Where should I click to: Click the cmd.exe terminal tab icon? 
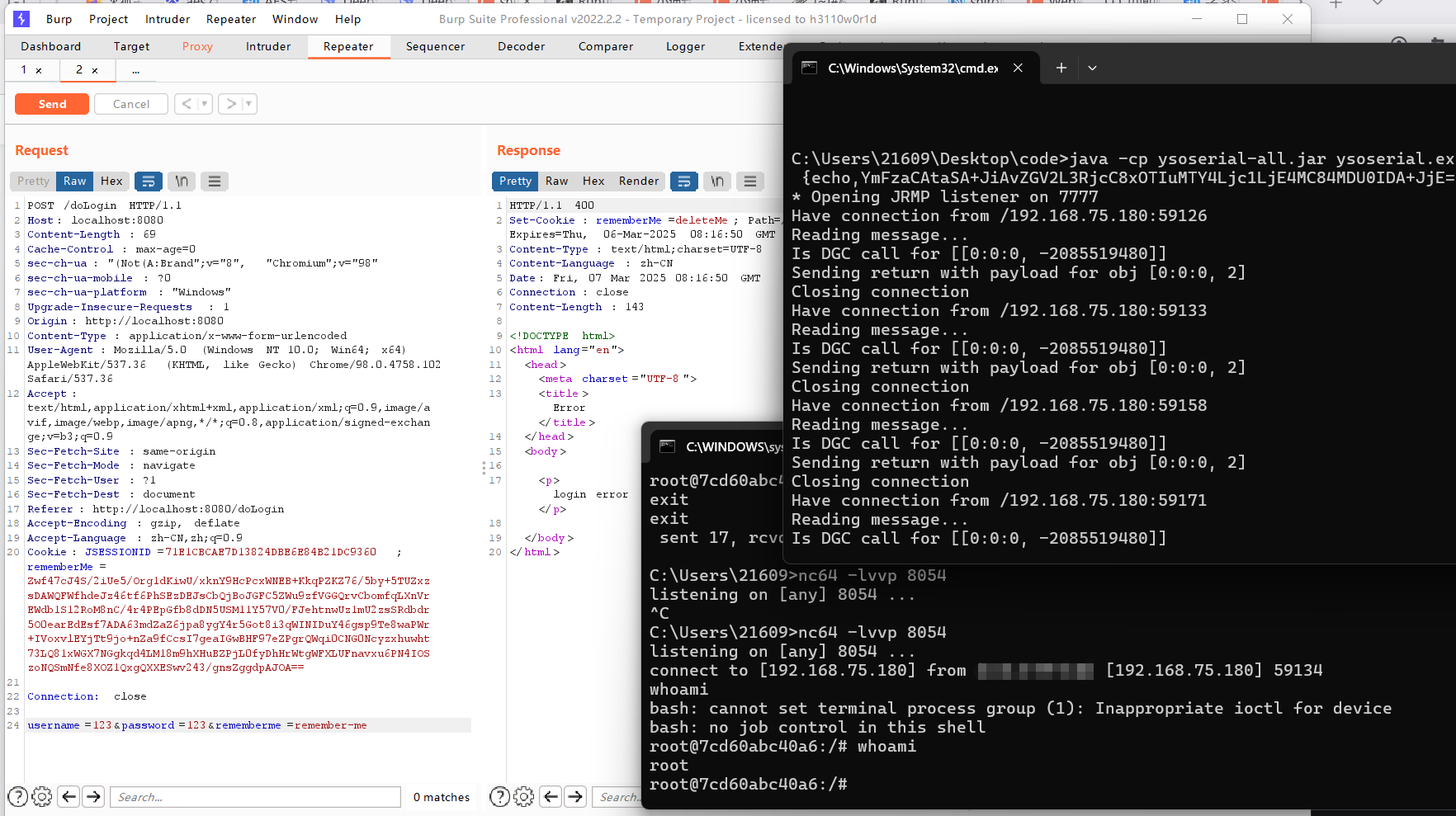tap(810, 68)
